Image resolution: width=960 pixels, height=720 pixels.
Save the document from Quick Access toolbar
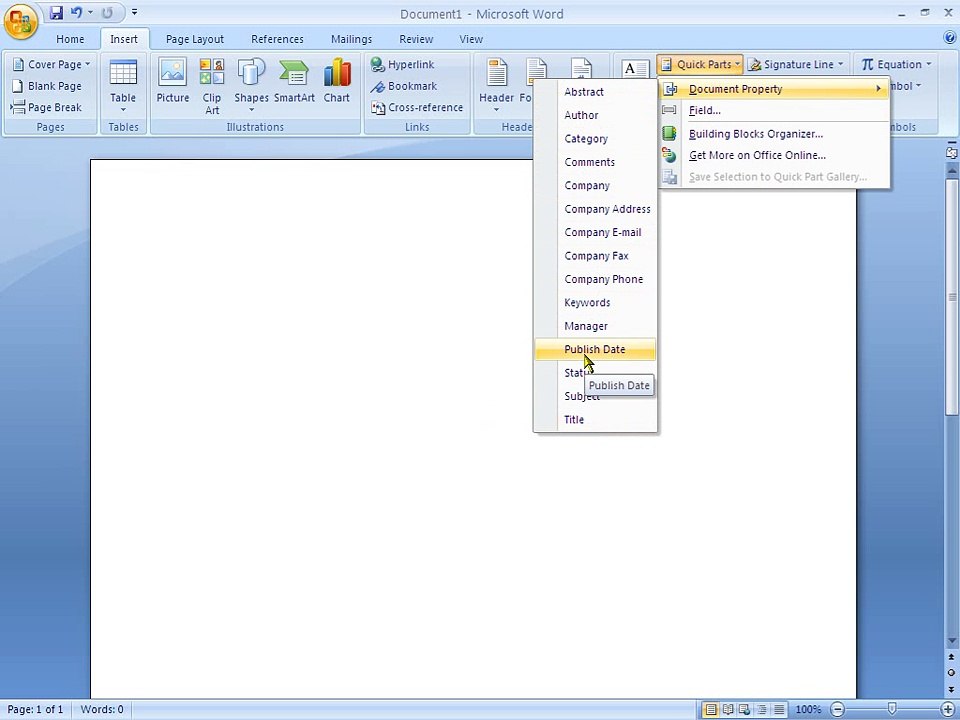tap(56, 12)
